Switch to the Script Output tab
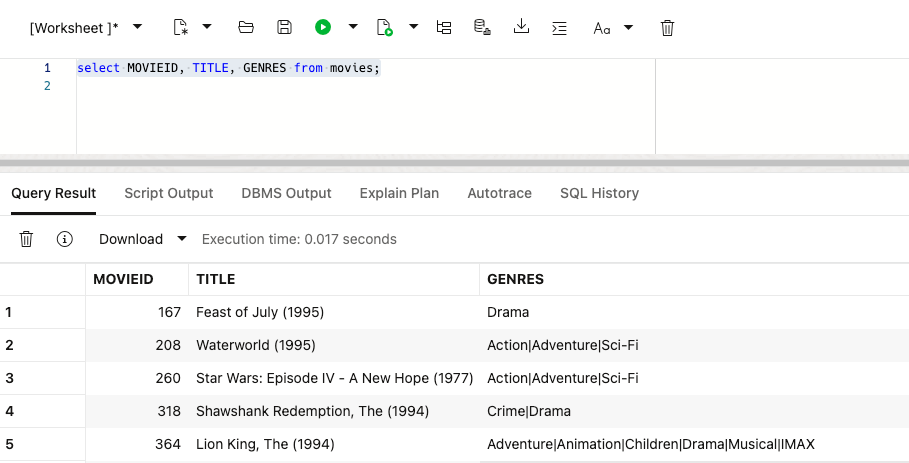This screenshot has height=463, width=909. tap(169, 193)
